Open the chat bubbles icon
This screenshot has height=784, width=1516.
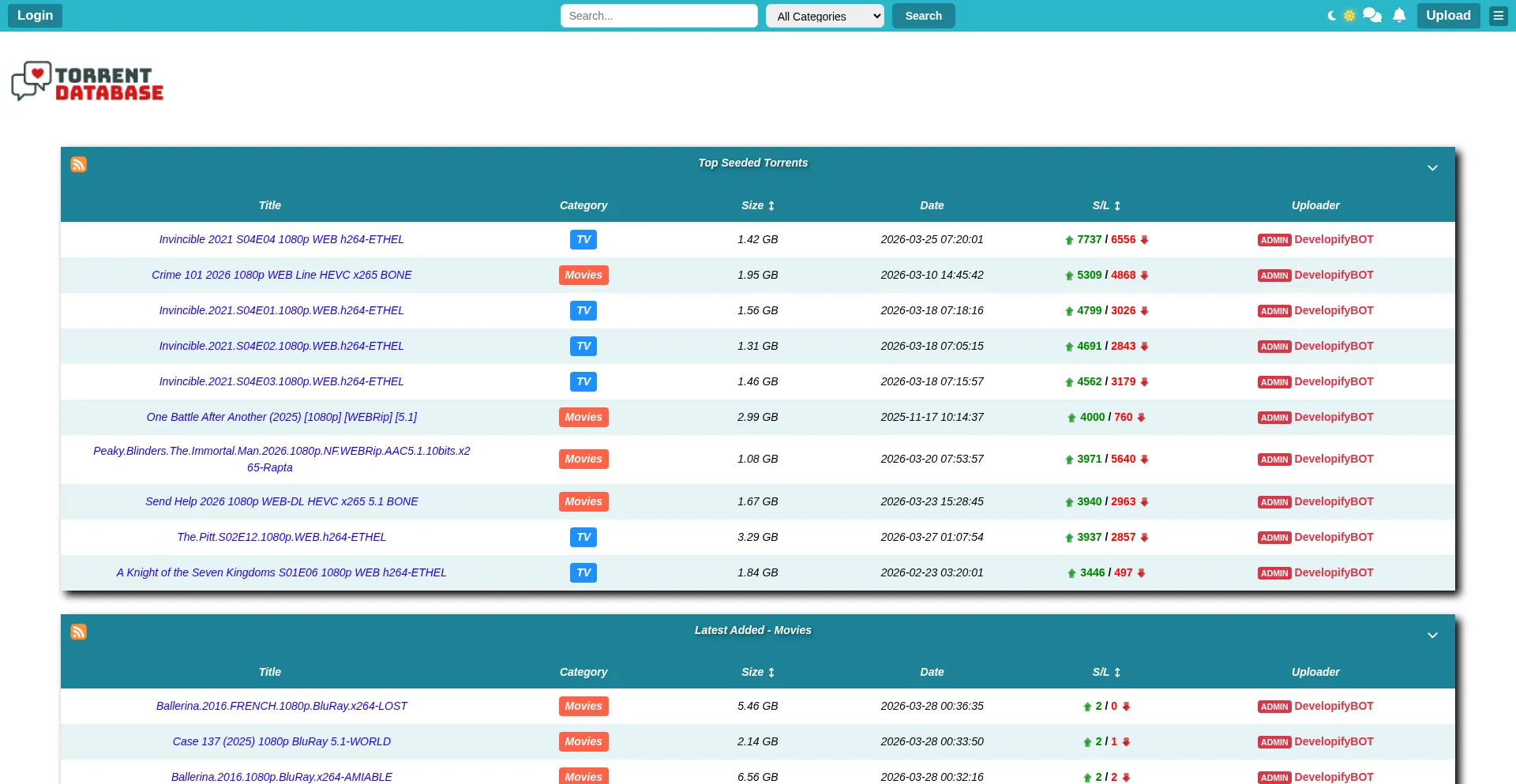(x=1372, y=16)
